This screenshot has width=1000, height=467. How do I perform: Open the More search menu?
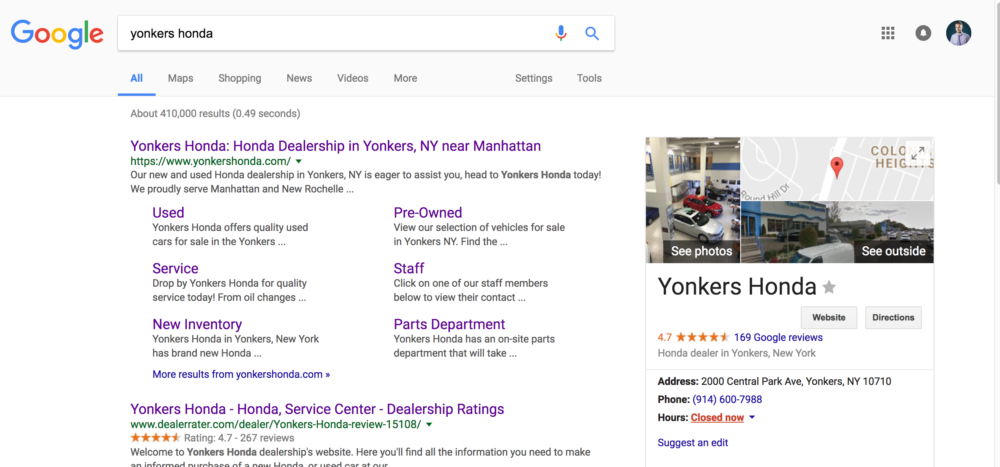405,78
